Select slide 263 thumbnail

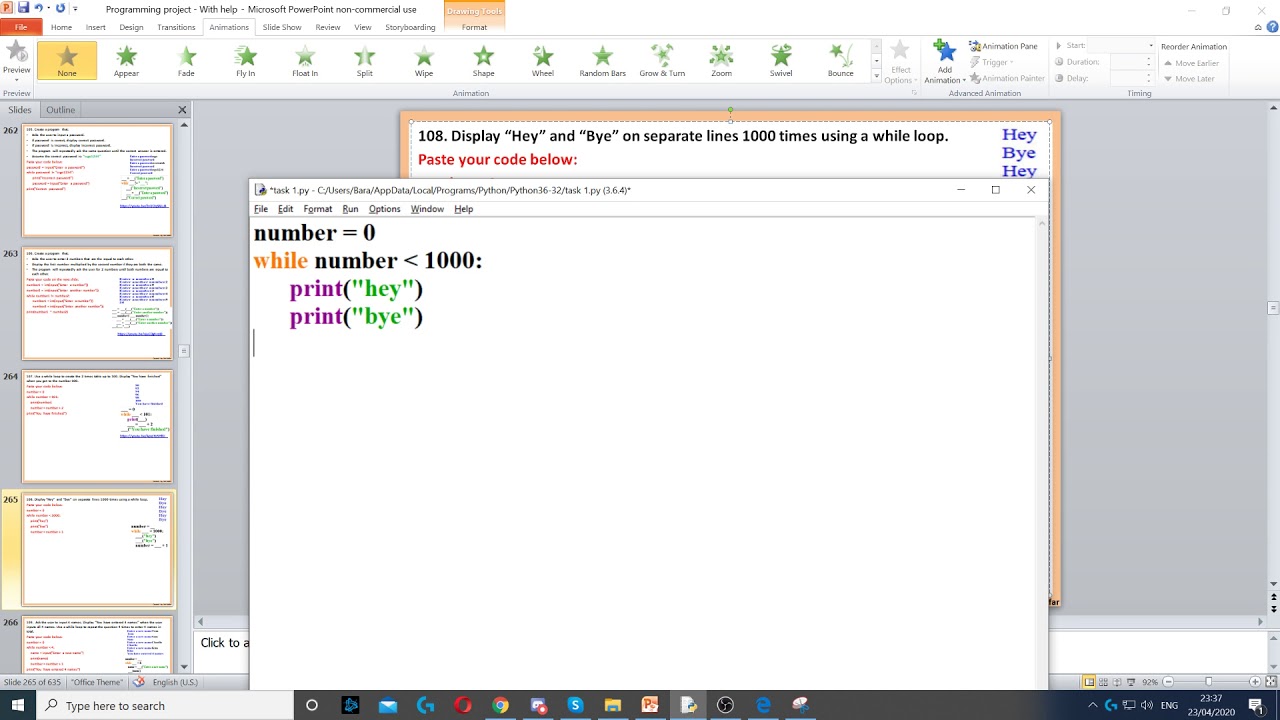[x=97, y=304]
